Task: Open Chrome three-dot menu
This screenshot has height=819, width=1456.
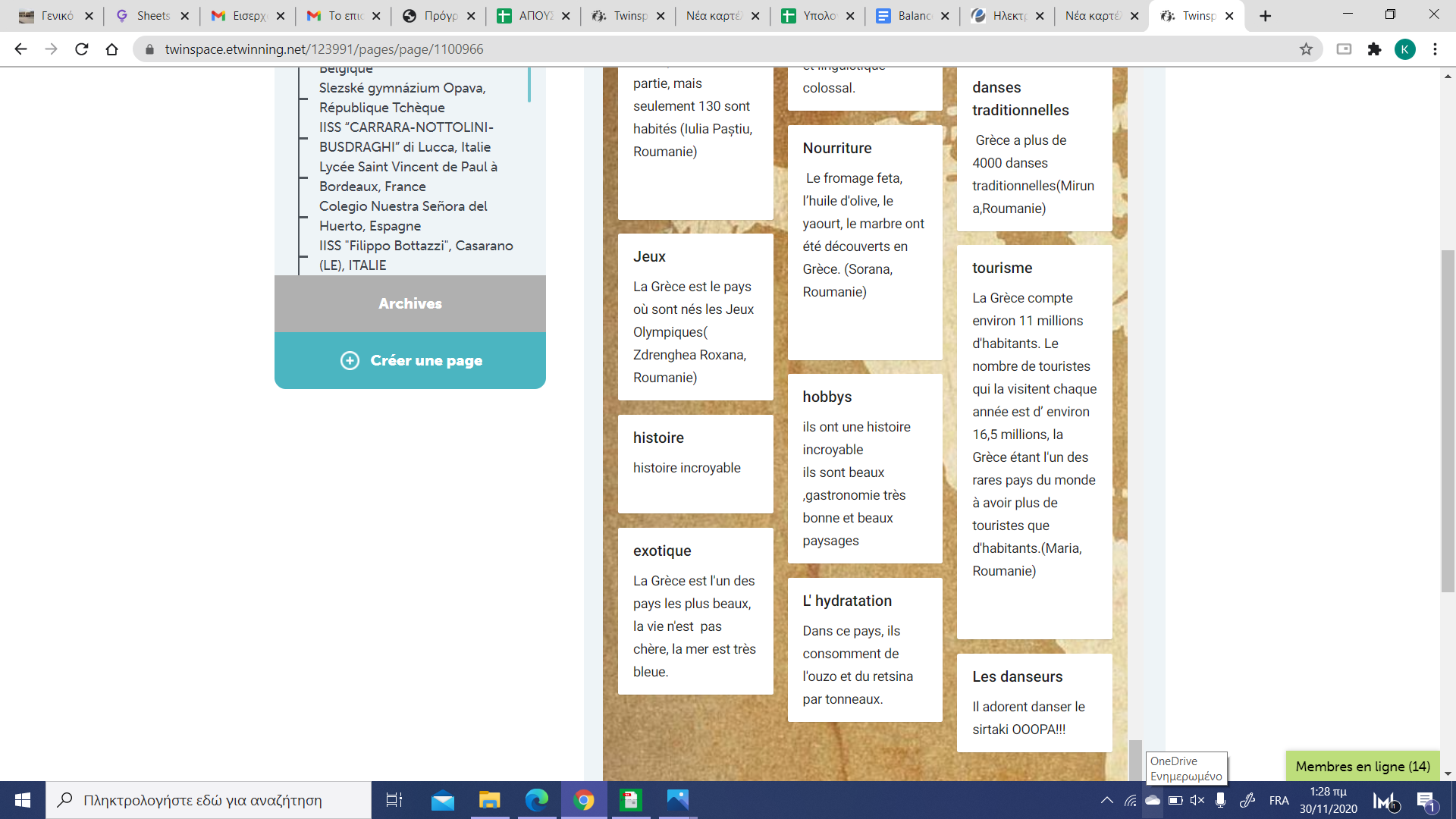Action: tap(1435, 49)
